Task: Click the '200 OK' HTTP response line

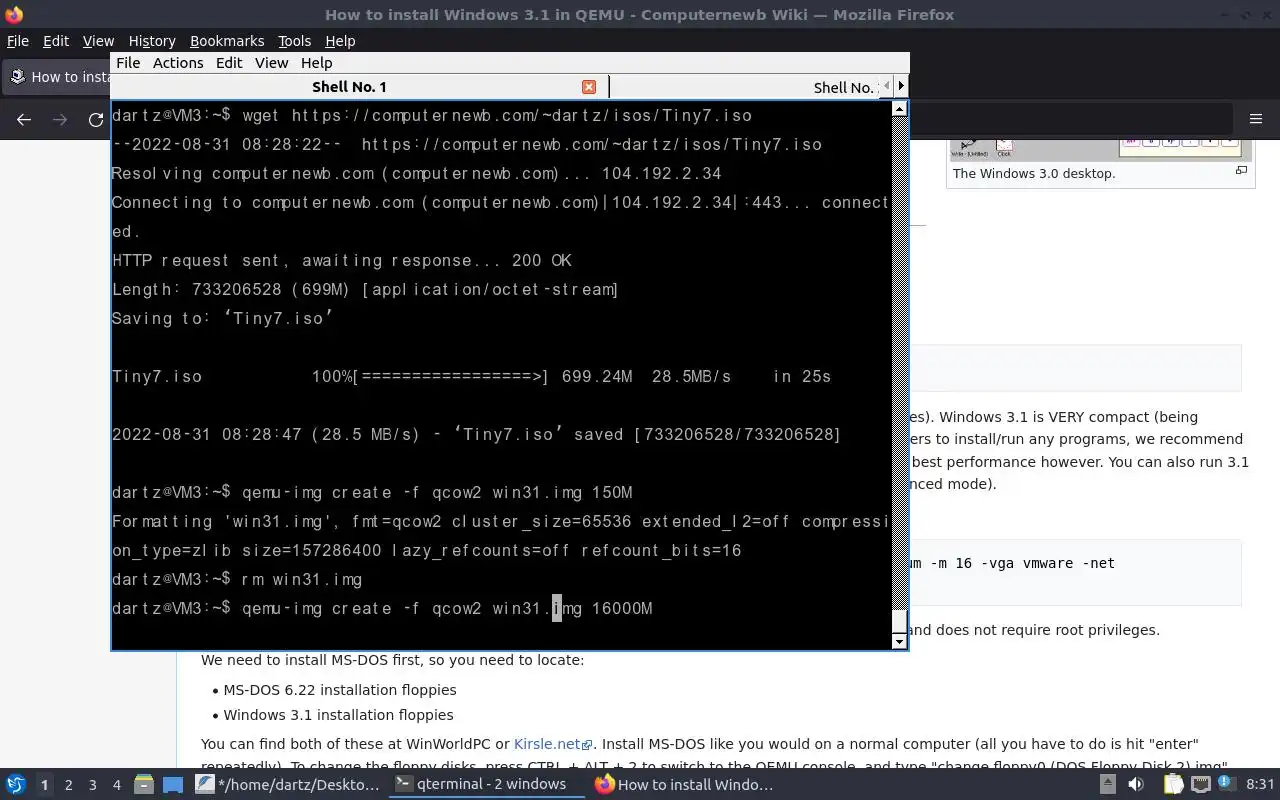Action: 342,260
